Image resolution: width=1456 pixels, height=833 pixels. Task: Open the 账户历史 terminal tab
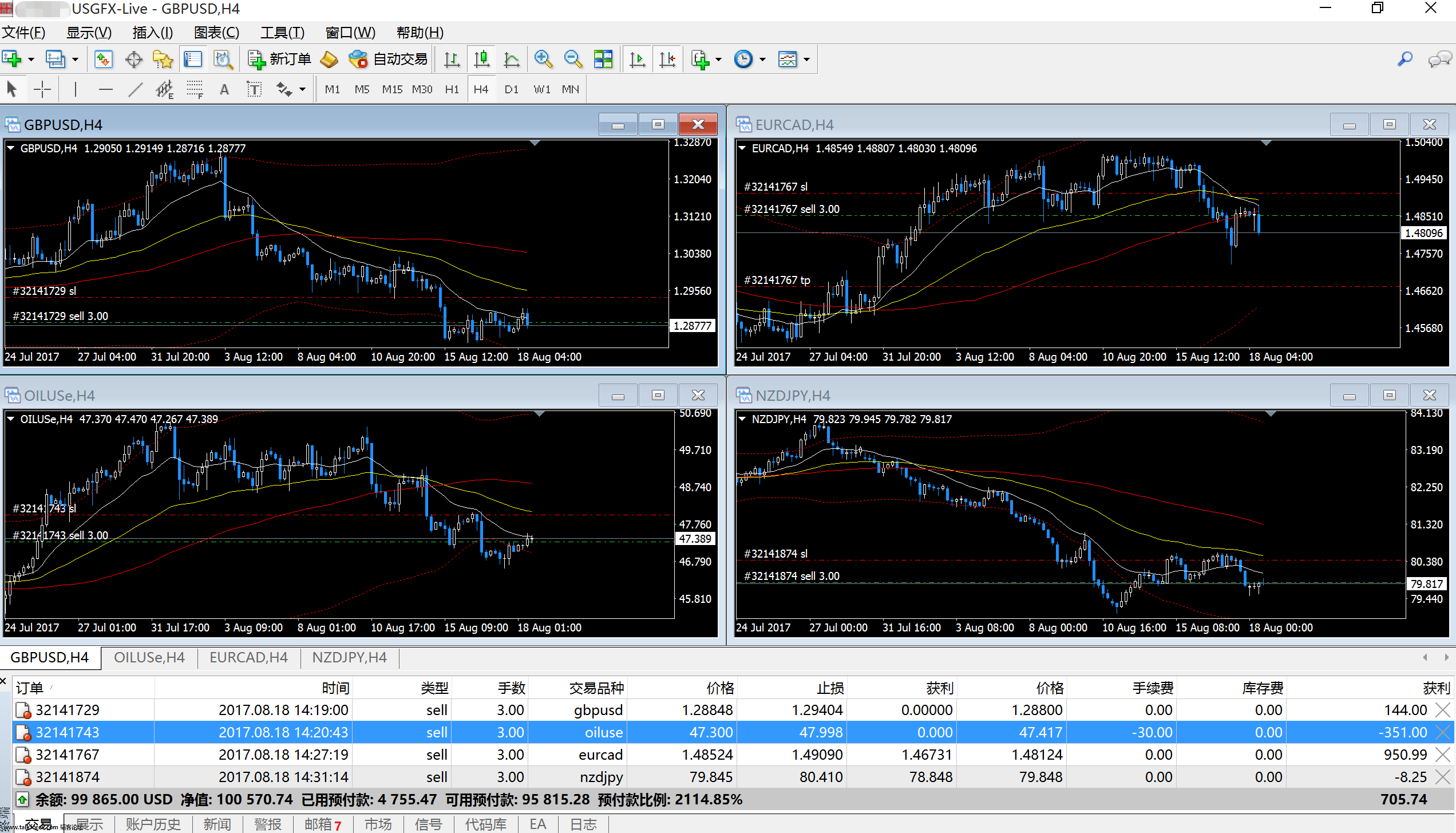pos(153,824)
